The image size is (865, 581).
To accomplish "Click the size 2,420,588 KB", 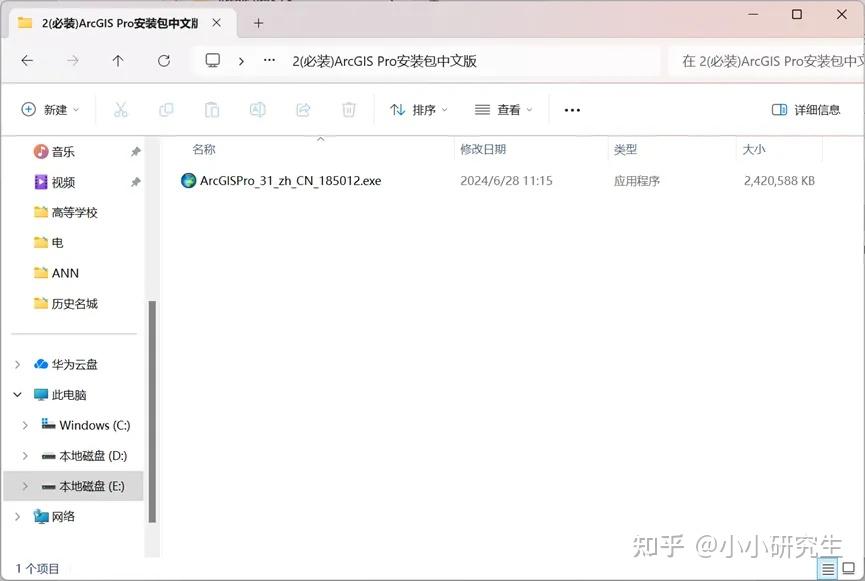I will 779,180.
